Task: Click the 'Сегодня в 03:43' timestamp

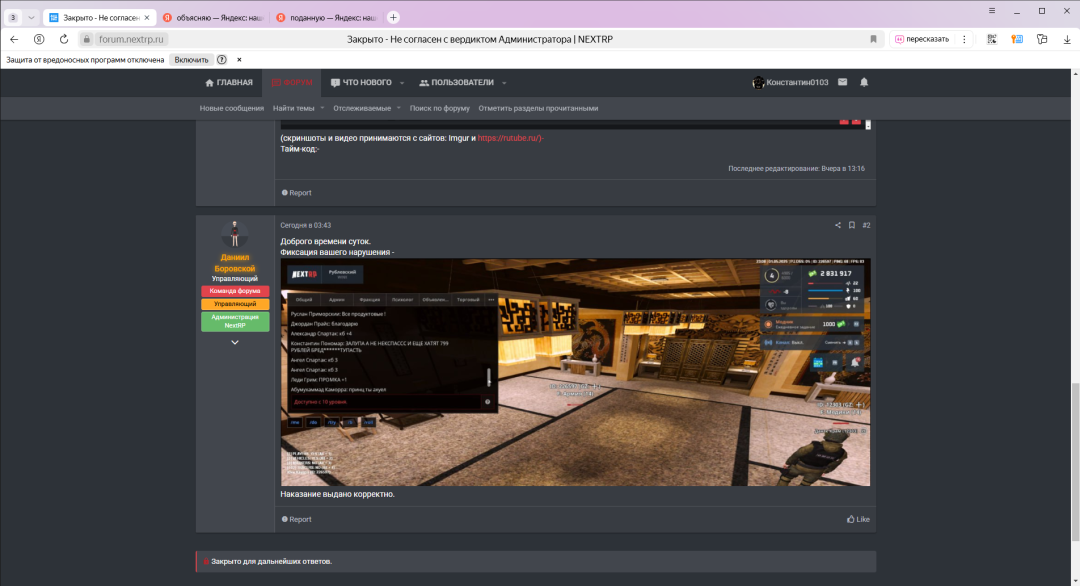Action: coord(306,225)
